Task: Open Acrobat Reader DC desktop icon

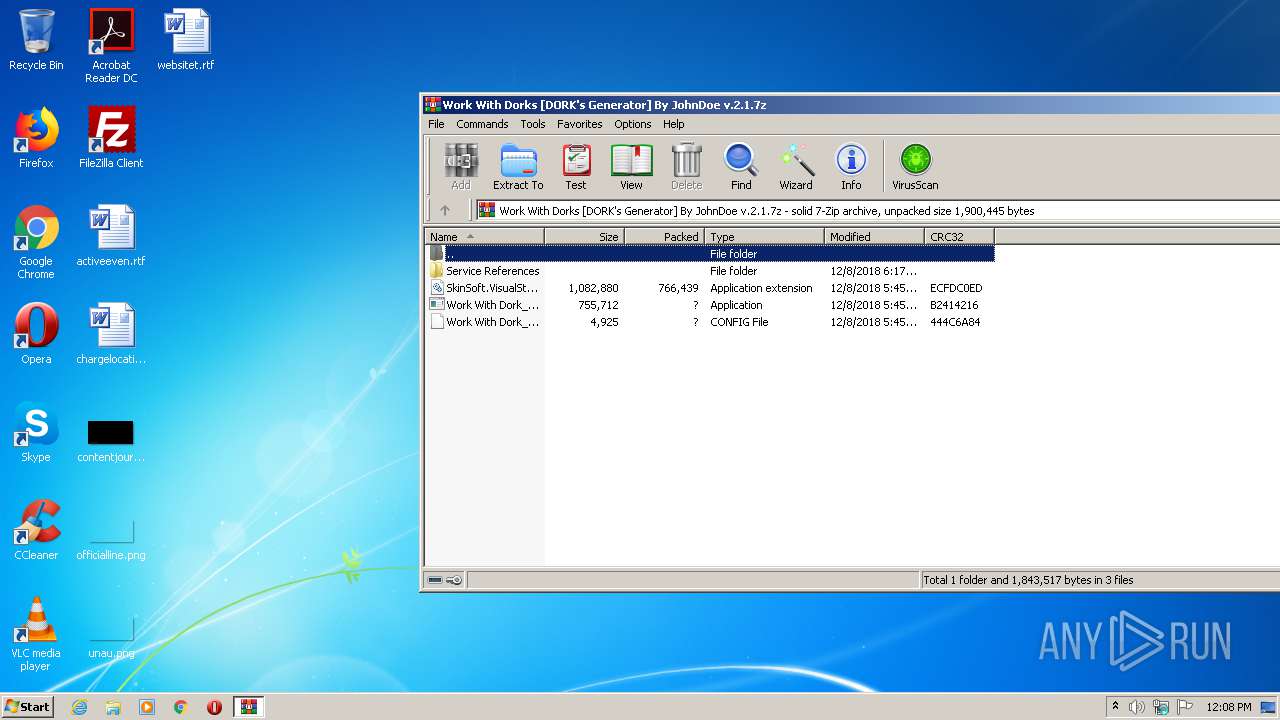Action: pos(111,46)
